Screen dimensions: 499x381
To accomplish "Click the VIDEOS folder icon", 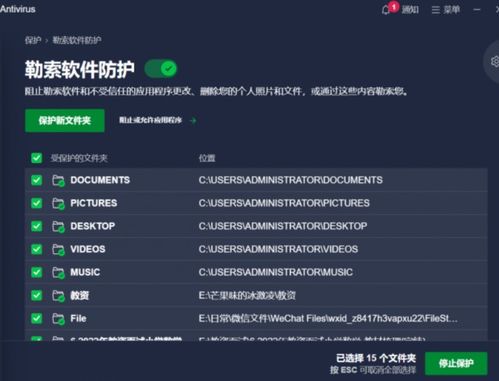I will pyautogui.click(x=58, y=249).
